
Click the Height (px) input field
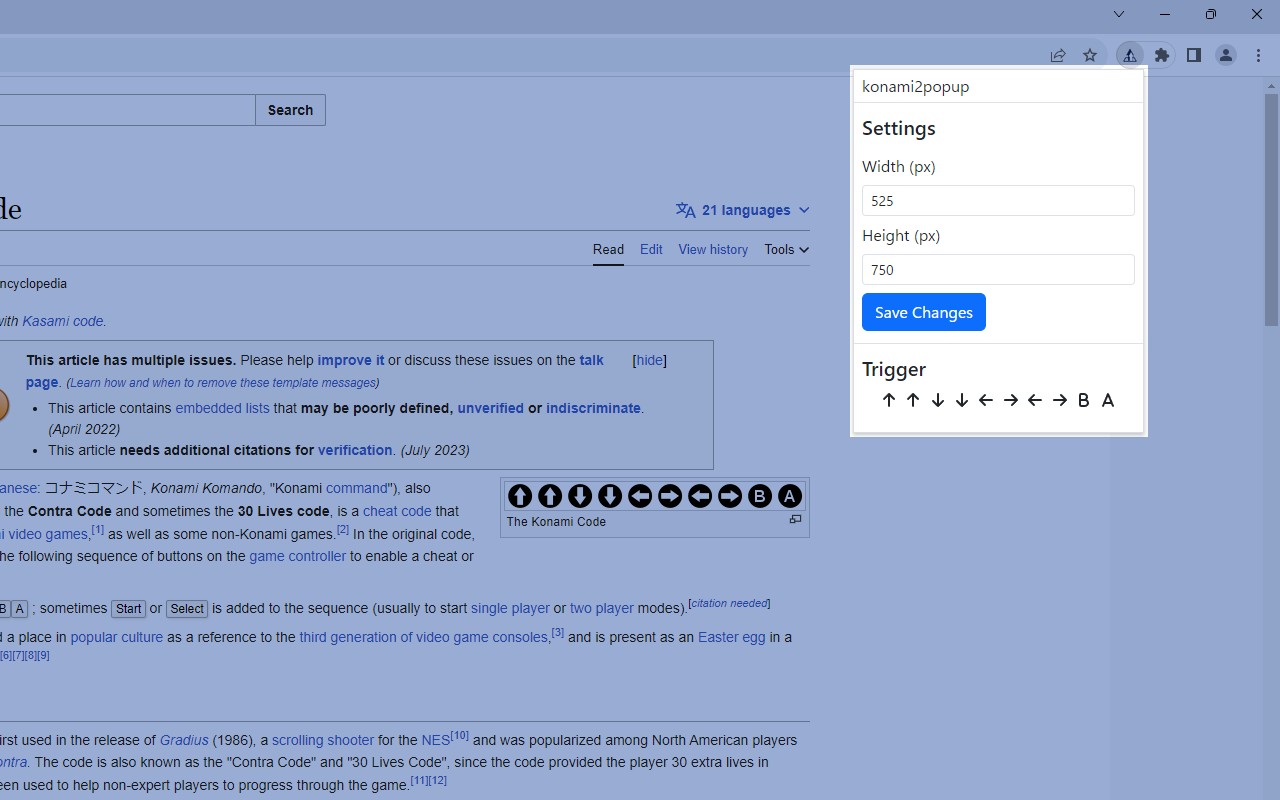click(x=998, y=269)
